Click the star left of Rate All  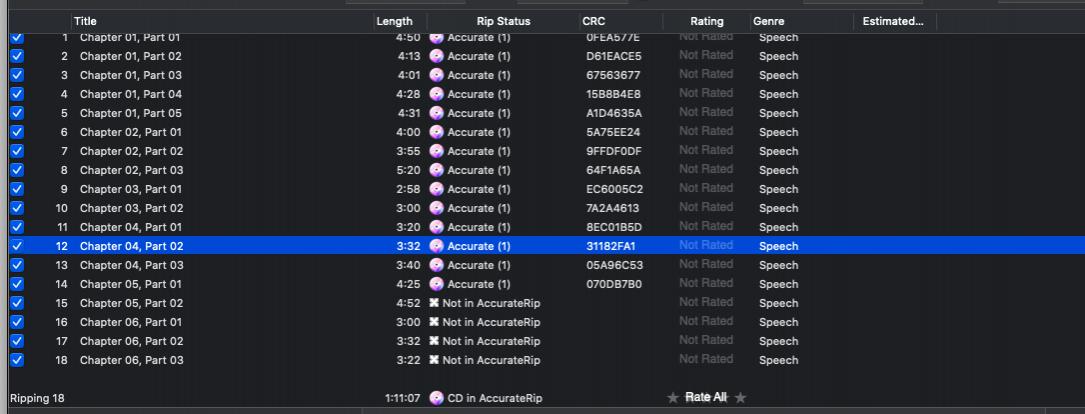tap(673, 398)
